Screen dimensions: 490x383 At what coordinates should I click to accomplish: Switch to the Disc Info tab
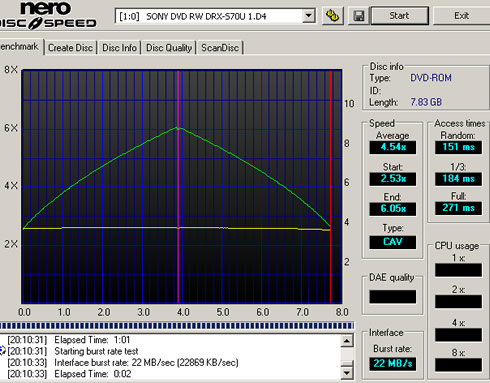point(119,48)
